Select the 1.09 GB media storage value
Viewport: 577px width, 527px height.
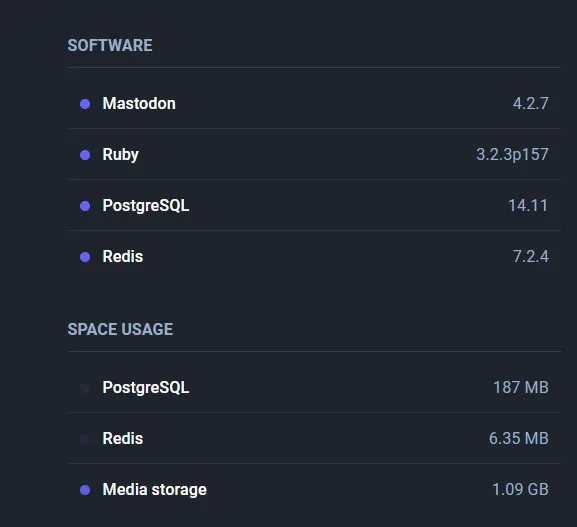(520, 489)
